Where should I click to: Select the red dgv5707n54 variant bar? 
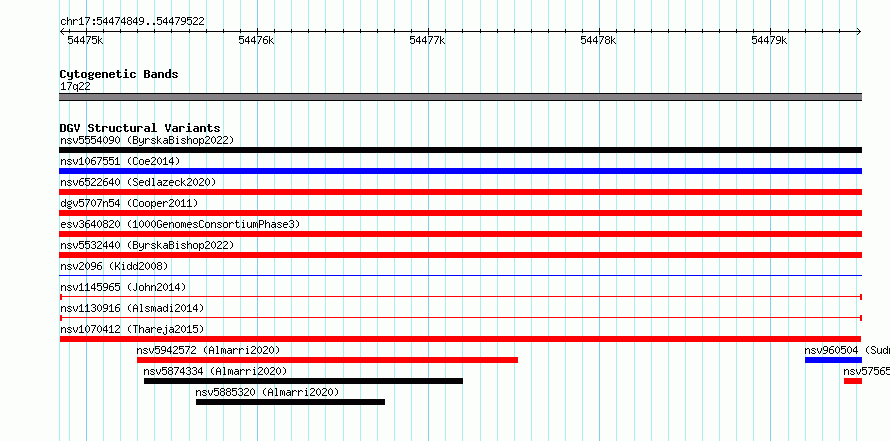(x=460, y=213)
